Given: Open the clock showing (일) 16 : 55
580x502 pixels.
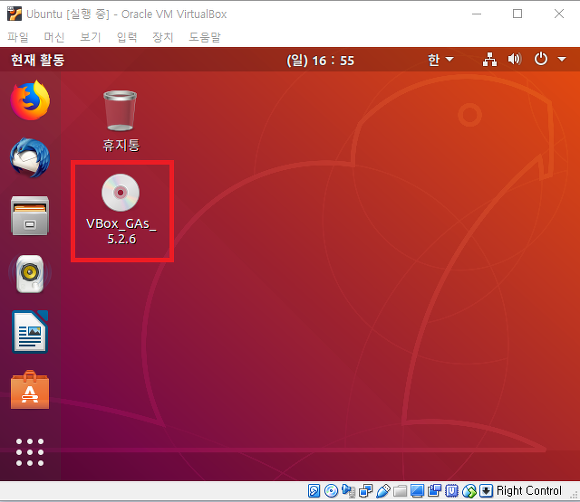Looking at the screenshot, I should (320, 60).
